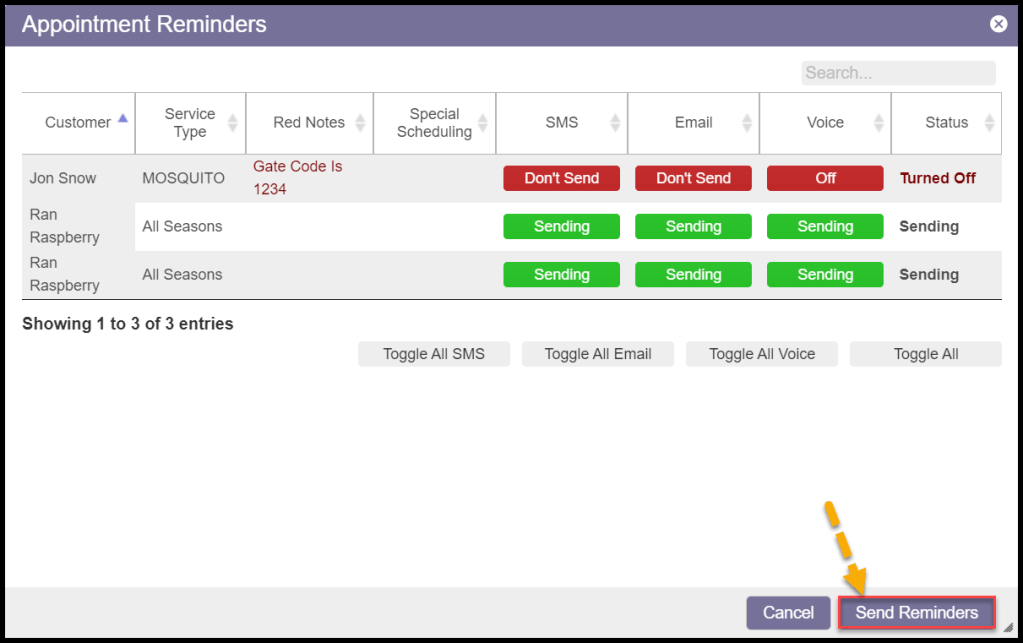Sort by Special Scheduling column arrows

click(x=483, y=123)
